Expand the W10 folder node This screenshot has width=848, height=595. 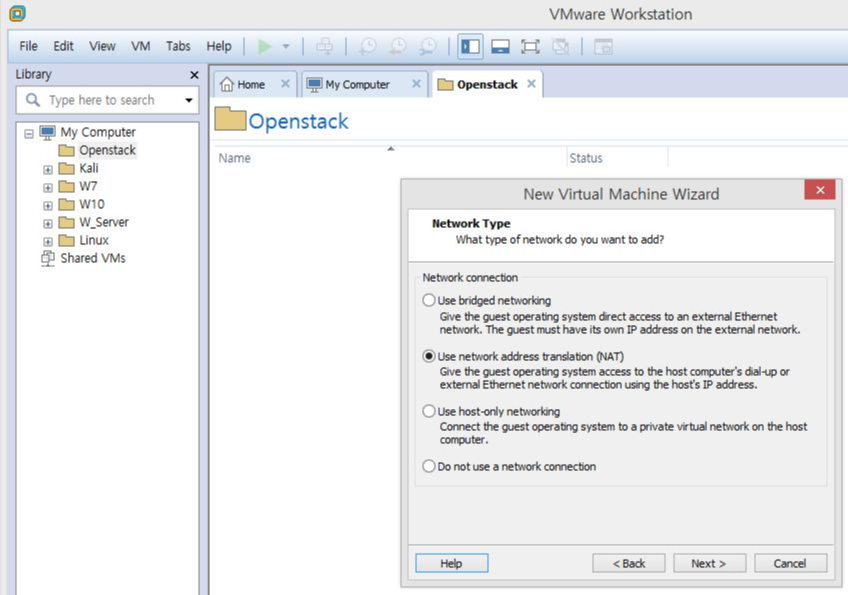pyautogui.click(x=48, y=206)
